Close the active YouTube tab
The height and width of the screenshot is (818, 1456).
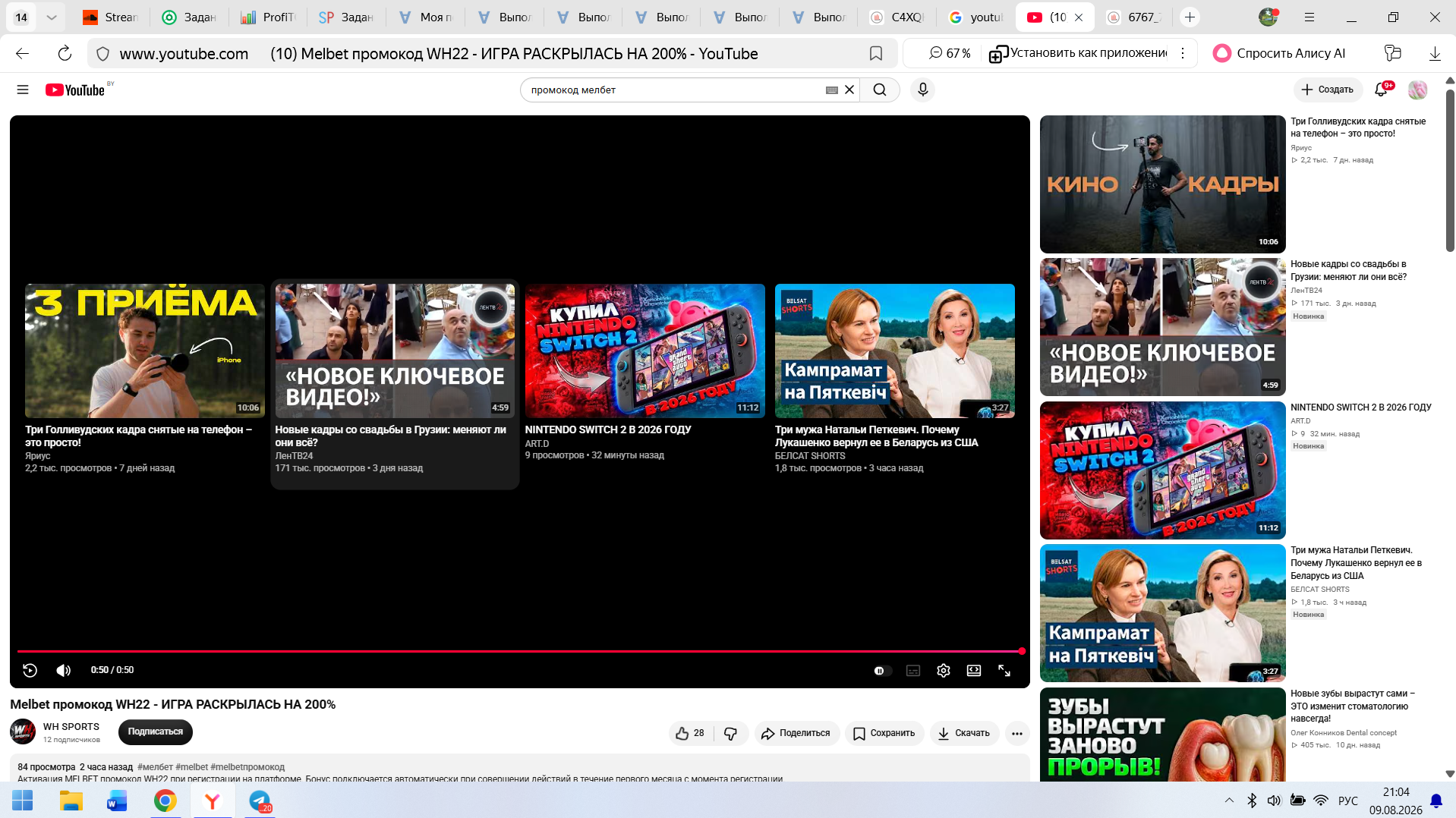[x=1079, y=17]
